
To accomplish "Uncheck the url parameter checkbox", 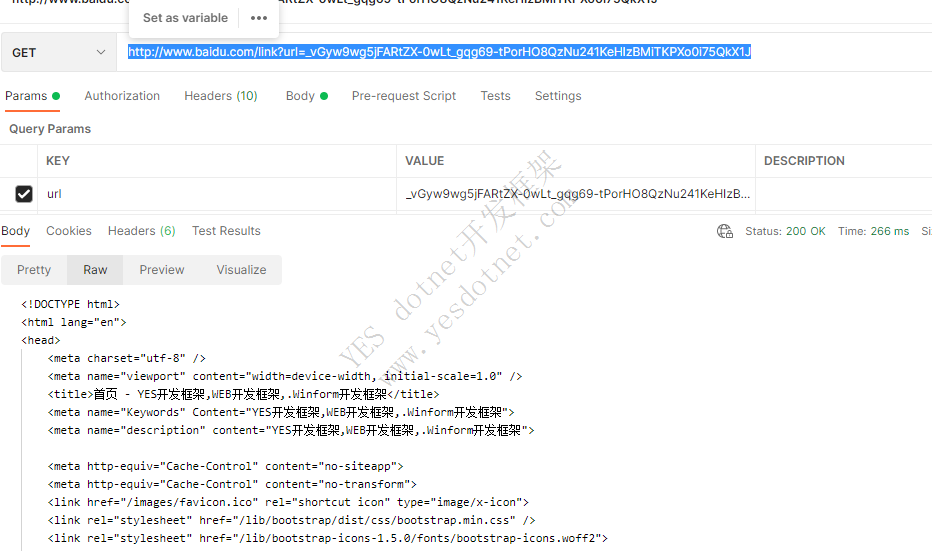I will click(x=24, y=194).
